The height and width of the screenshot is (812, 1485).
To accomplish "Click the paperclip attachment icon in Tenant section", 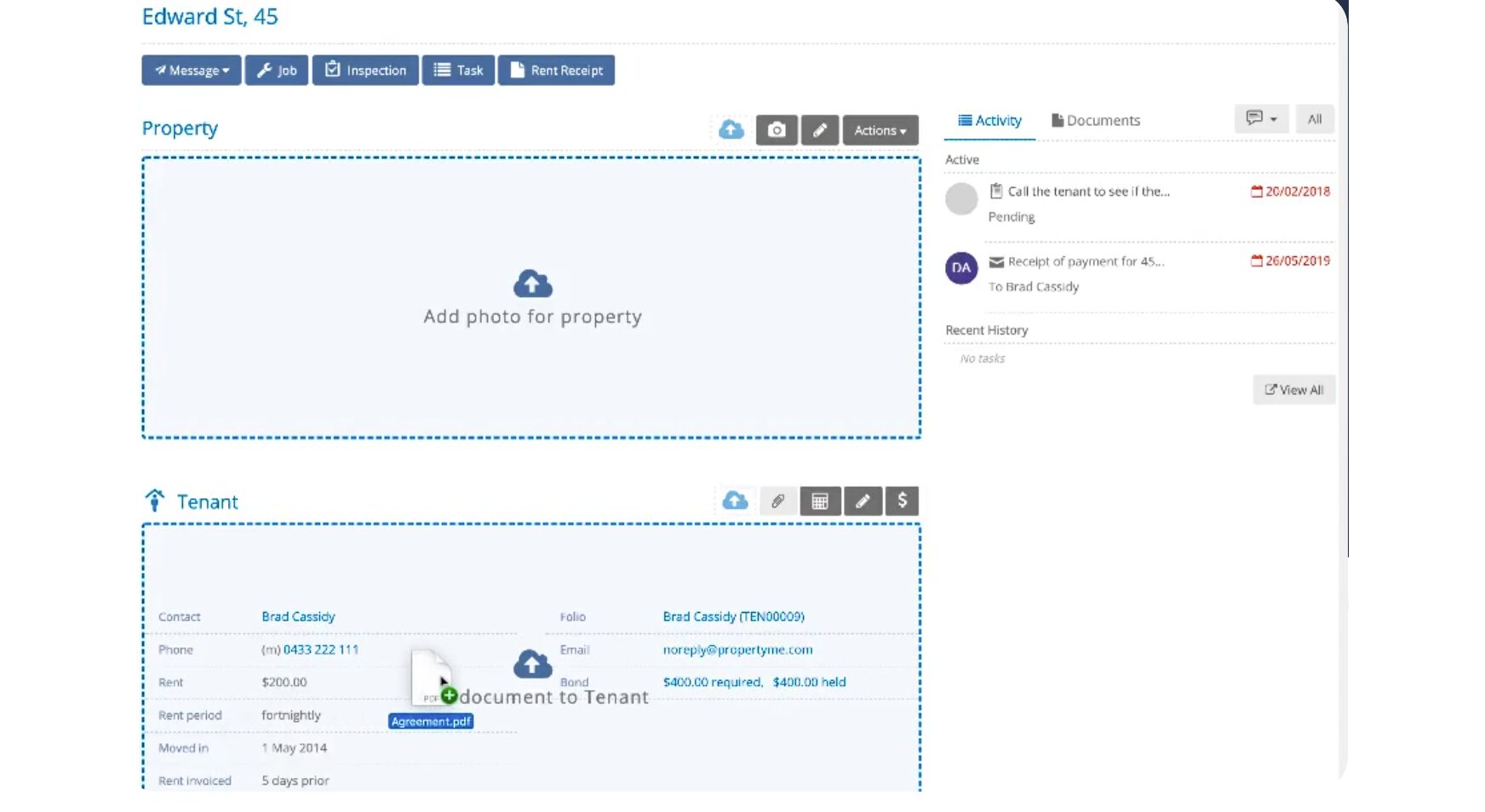I will coord(777,501).
